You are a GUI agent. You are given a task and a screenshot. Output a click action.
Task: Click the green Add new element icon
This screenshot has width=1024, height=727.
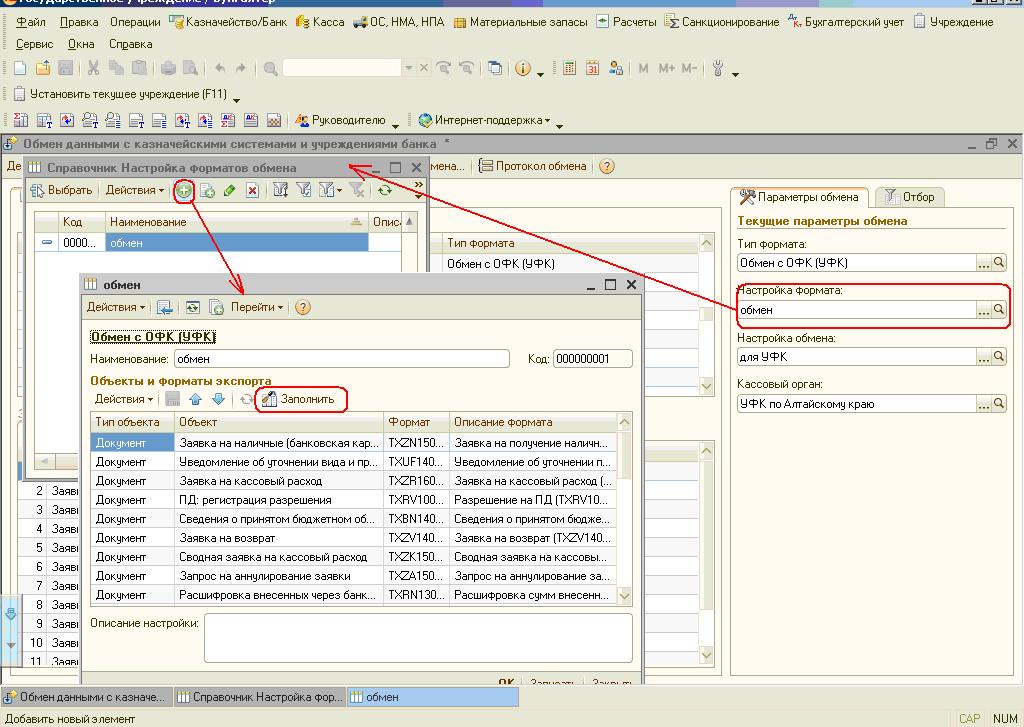pyautogui.click(x=184, y=190)
